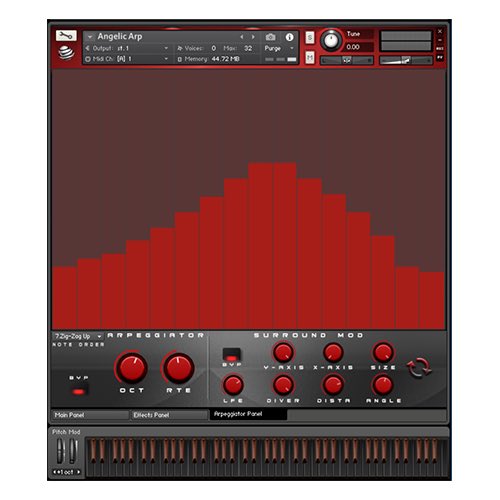Click the Pitch Mod label
This screenshot has height=500, width=500.
[x=66, y=432]
